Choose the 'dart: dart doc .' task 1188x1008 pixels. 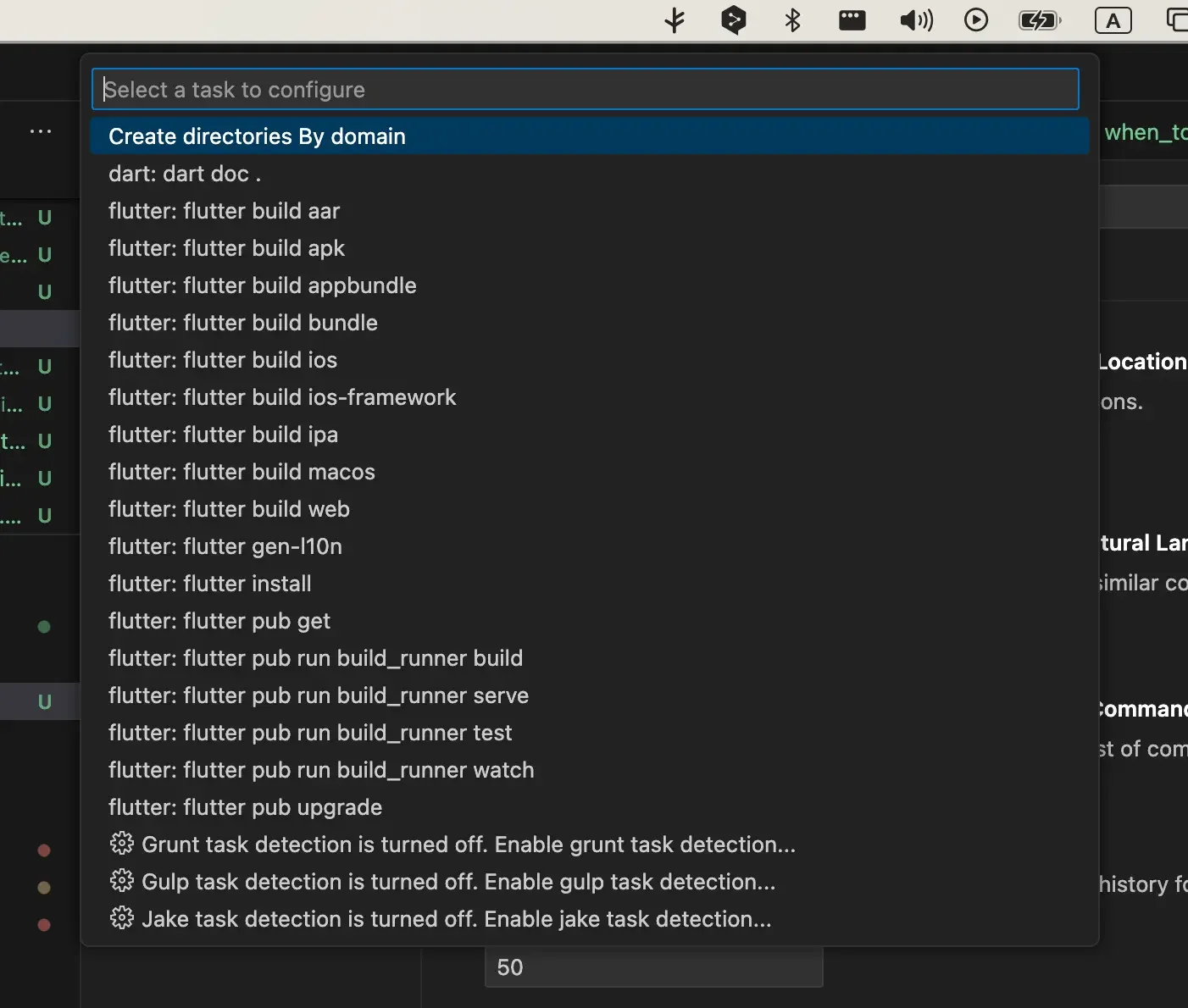[x=590, y=174]
